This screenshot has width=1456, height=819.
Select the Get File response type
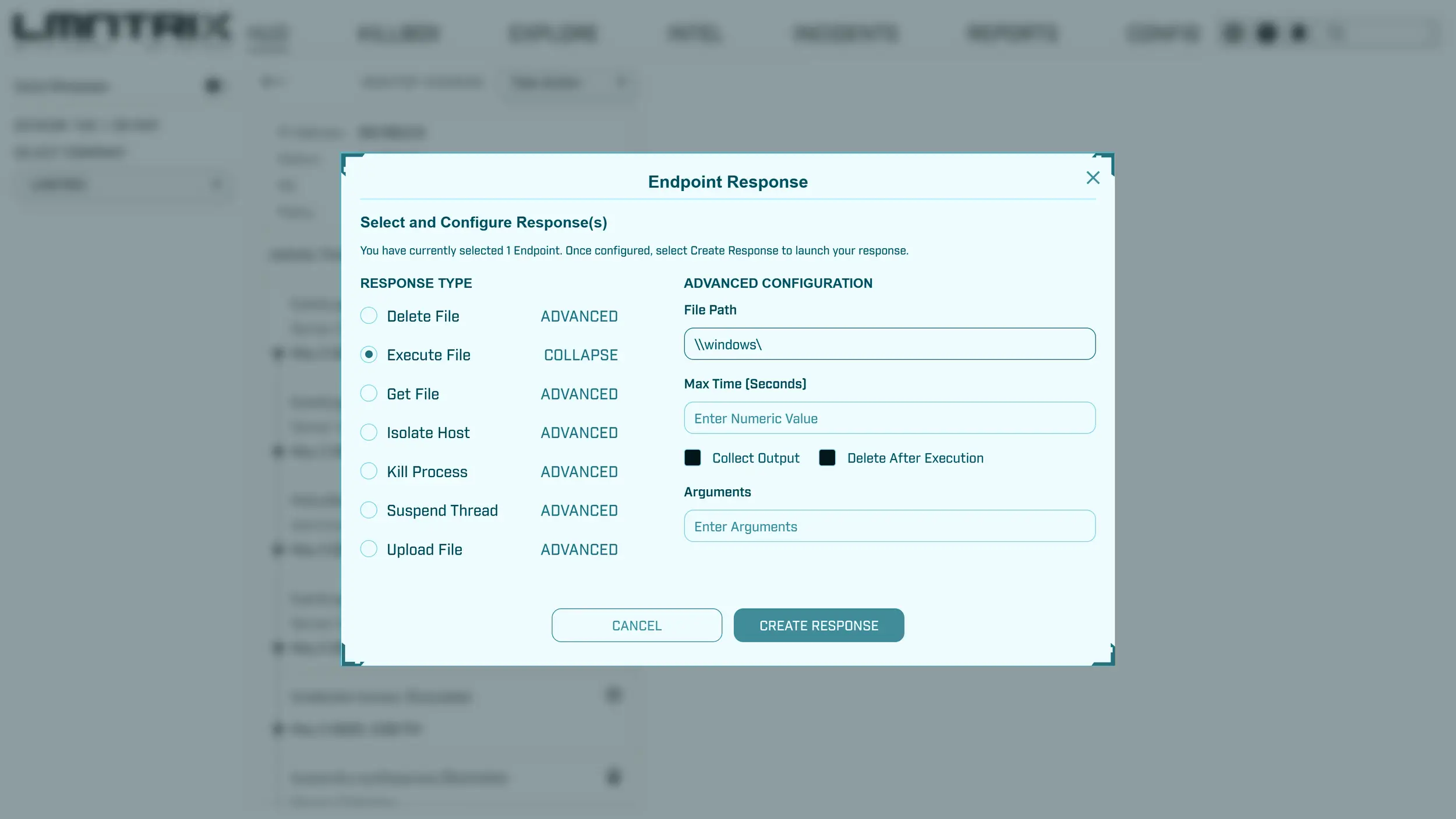[369, 394]
